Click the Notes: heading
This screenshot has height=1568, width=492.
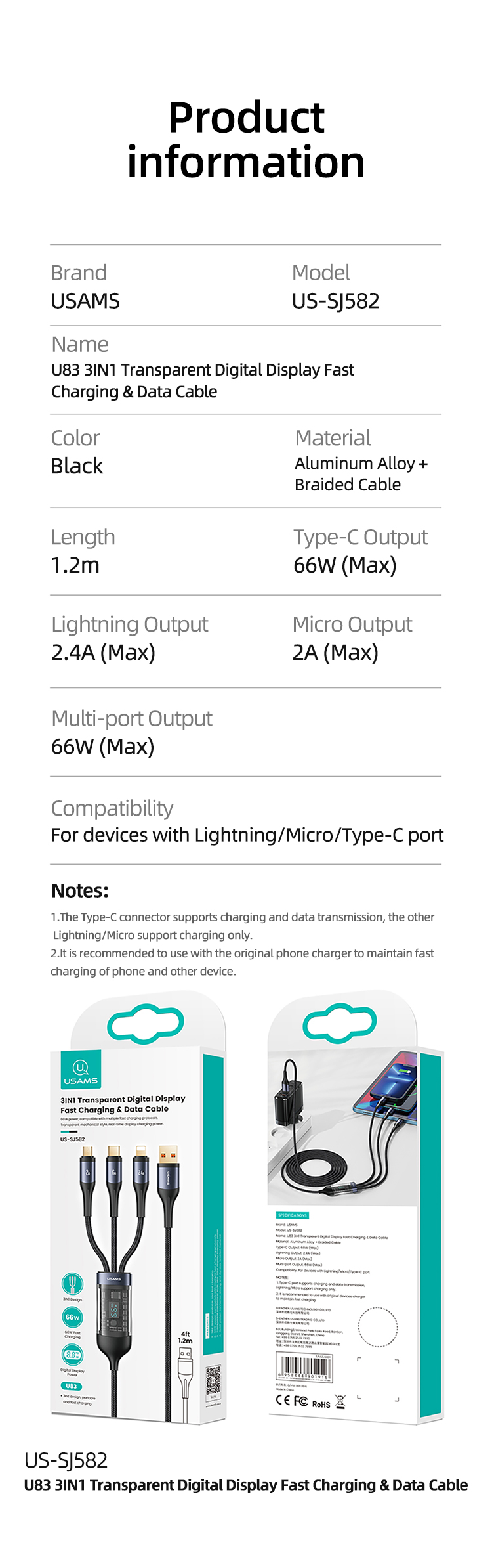click(x=80, y=890)
